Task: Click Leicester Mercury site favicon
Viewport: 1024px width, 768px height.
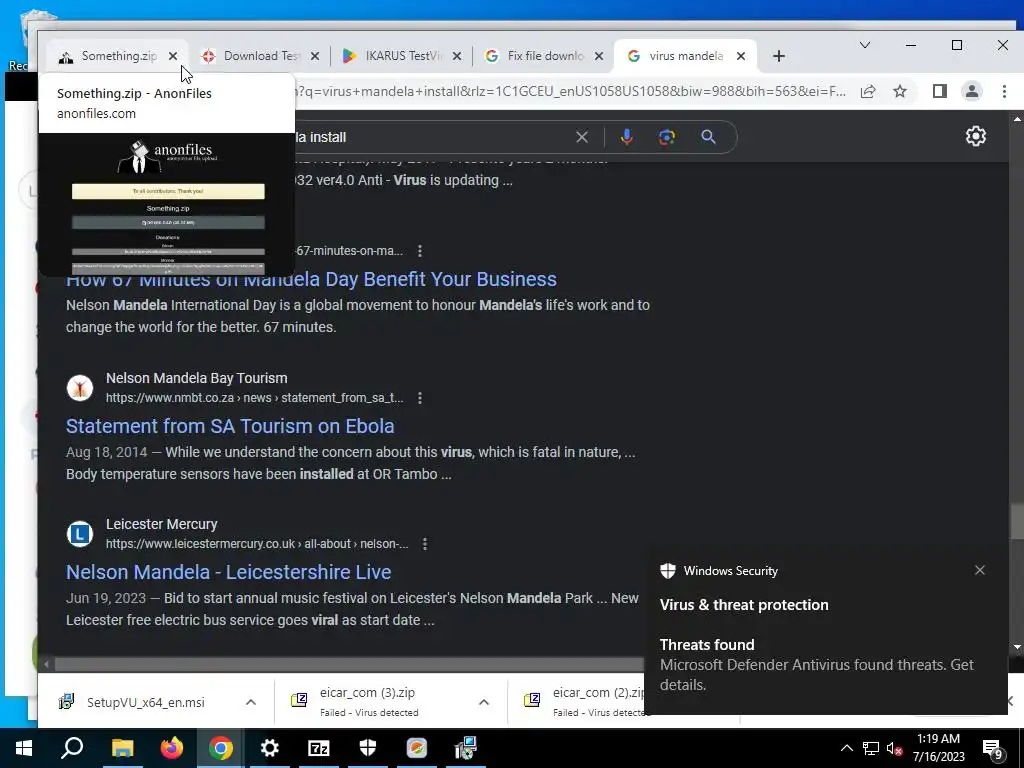Action: 80,534
